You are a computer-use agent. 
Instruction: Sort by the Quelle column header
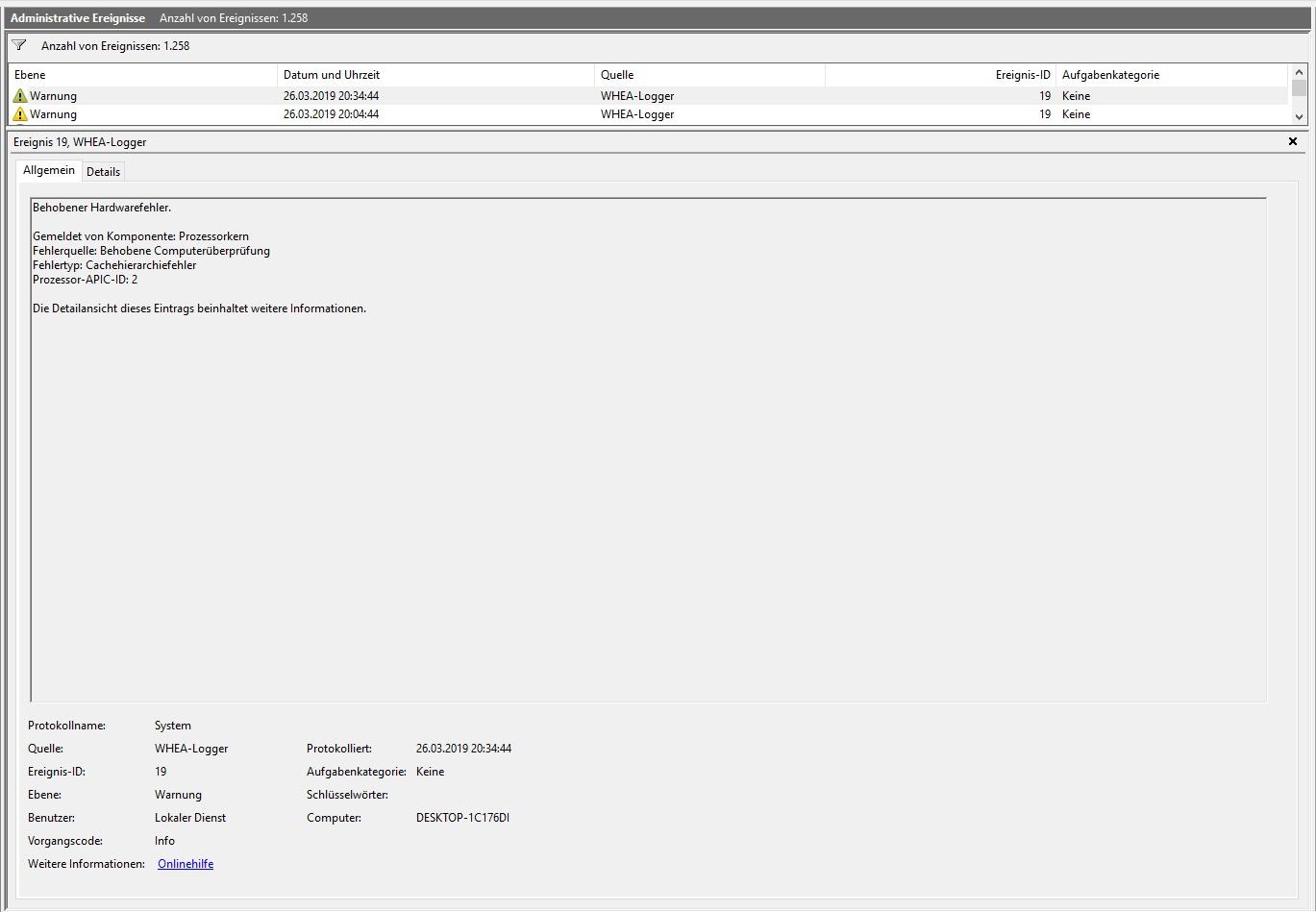tap(710, 75)
